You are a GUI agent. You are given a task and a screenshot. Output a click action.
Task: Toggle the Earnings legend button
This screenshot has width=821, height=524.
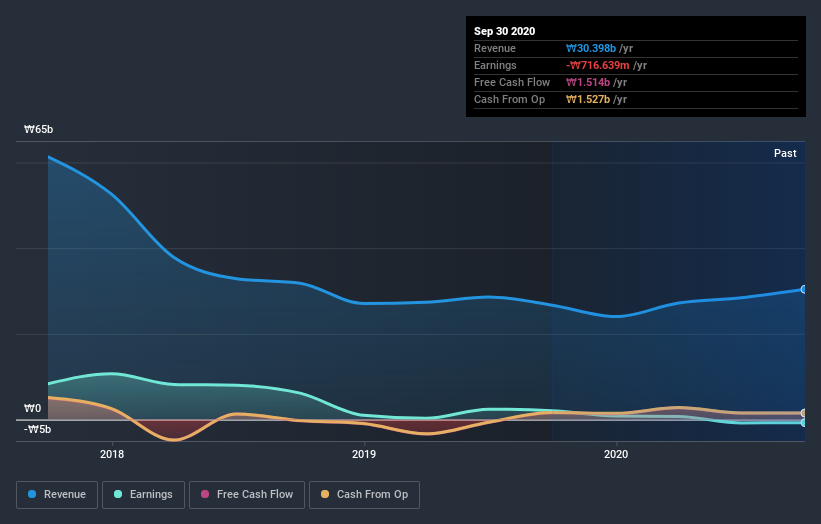[x=143, y=495]
